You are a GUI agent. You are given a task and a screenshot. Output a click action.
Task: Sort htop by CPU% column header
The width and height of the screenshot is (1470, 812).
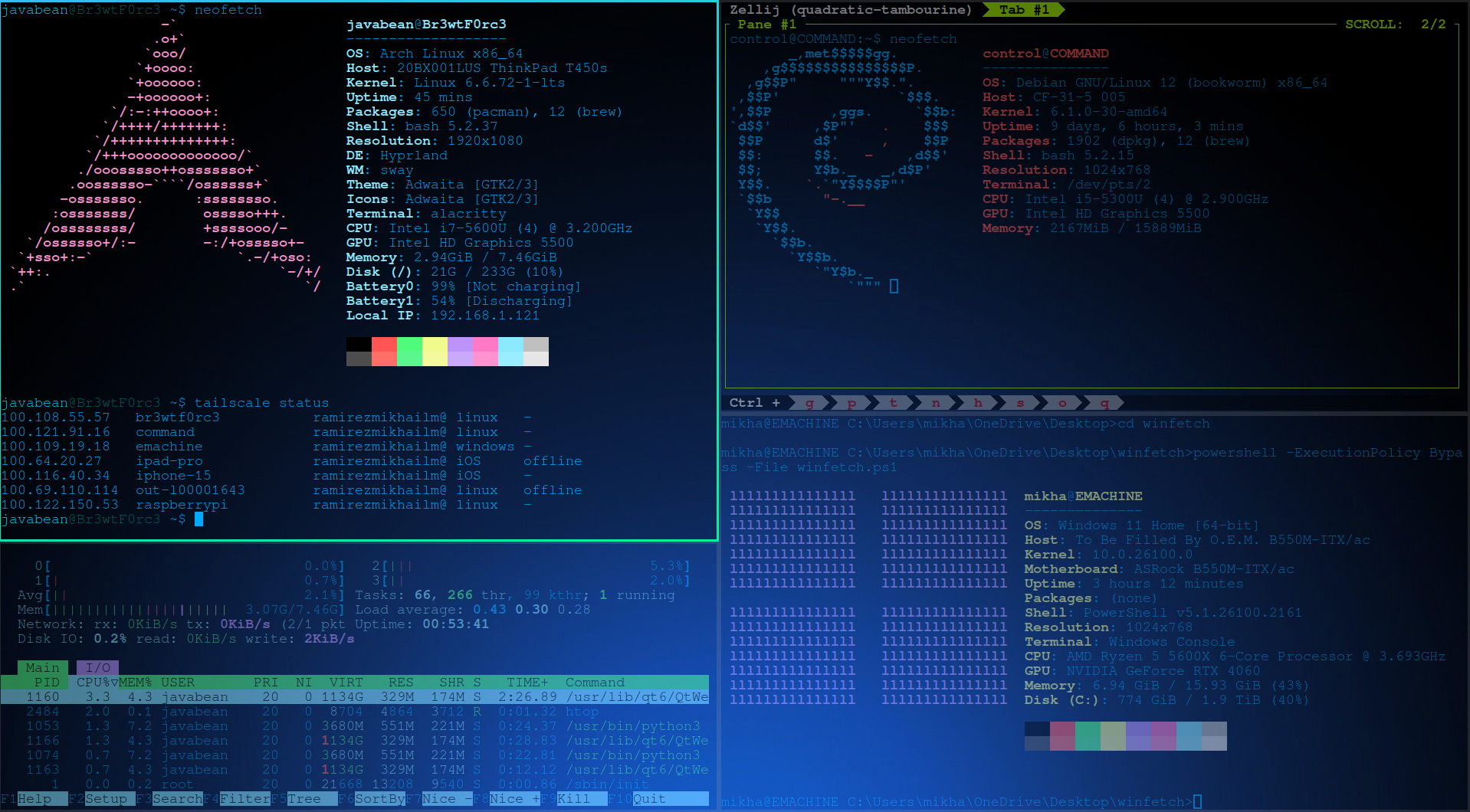pyautogui.click(x=97, y=682)
